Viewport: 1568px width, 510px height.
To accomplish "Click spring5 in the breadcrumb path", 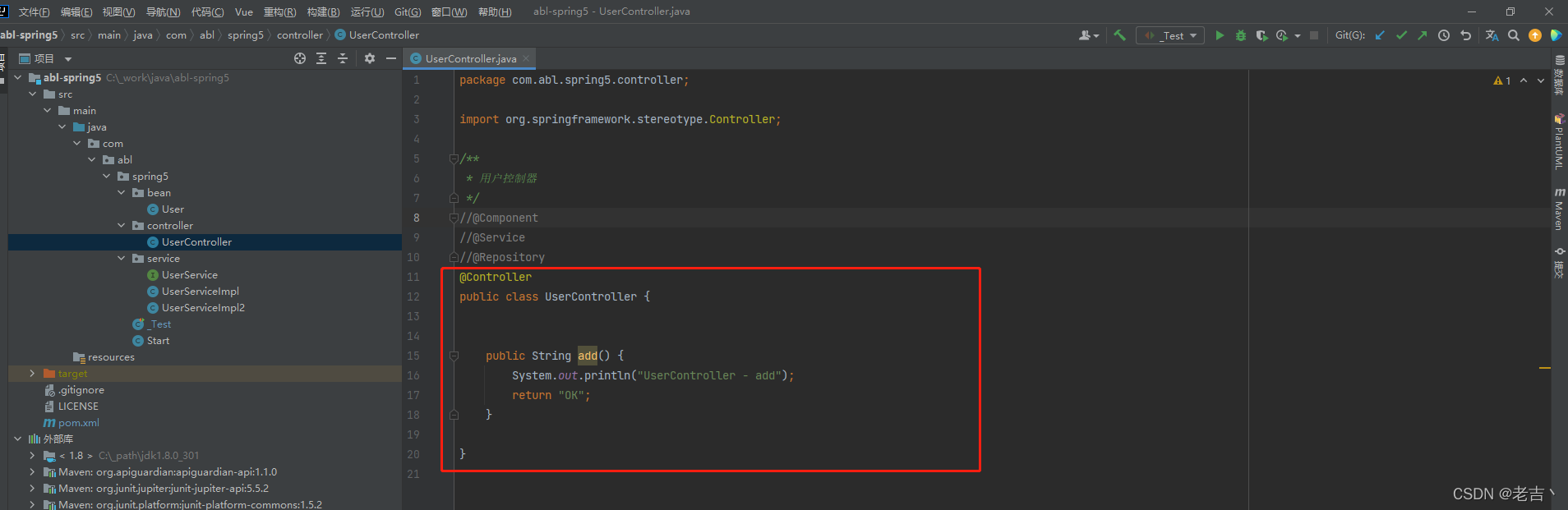I will [246, 35].
